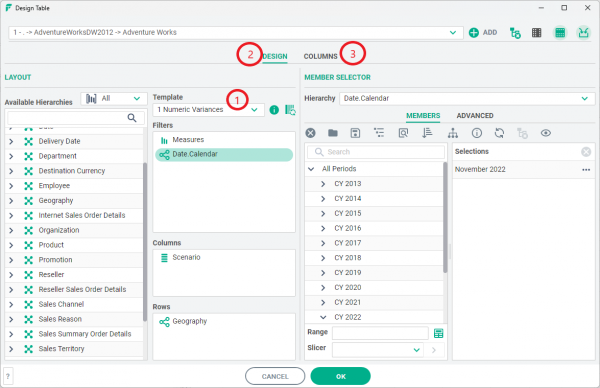
Task: Click the hierarchy tree icon in toolbar
Action: pos(453,133)
